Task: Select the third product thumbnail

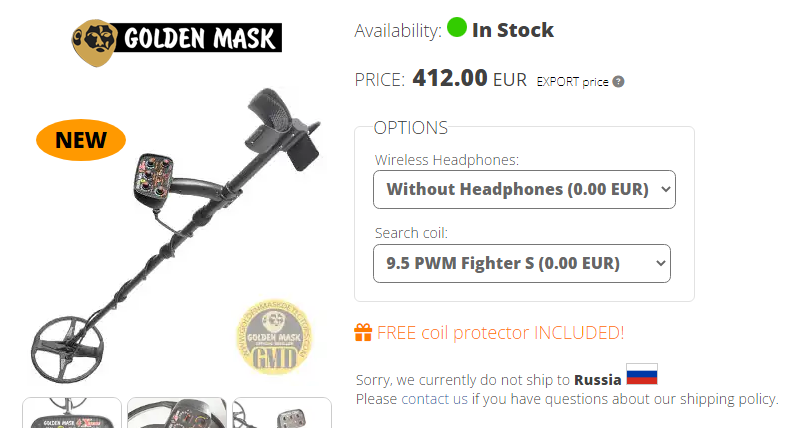Action: tap(282, 413)
